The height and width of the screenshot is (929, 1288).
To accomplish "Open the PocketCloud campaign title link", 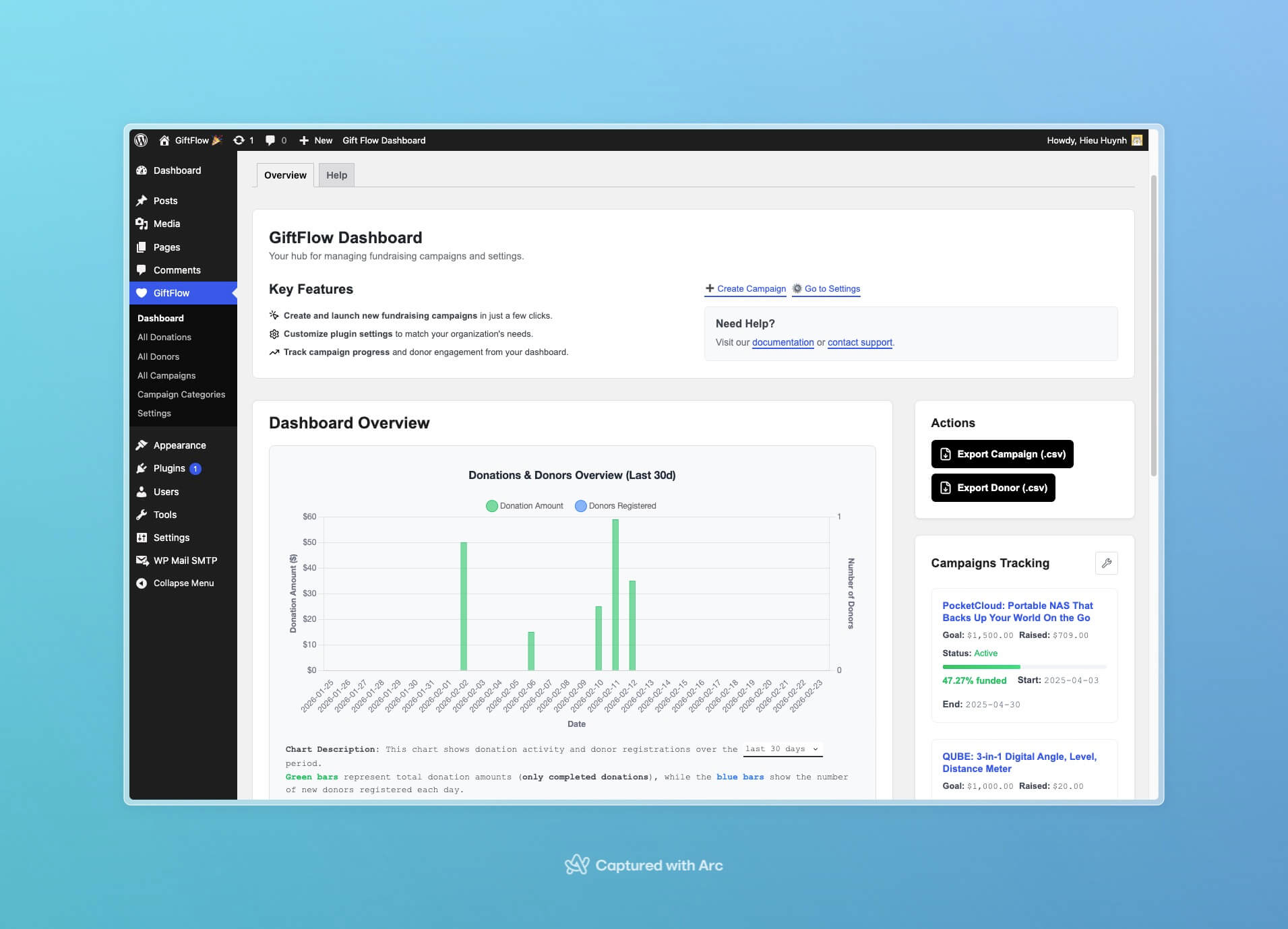I will 1018,612.
